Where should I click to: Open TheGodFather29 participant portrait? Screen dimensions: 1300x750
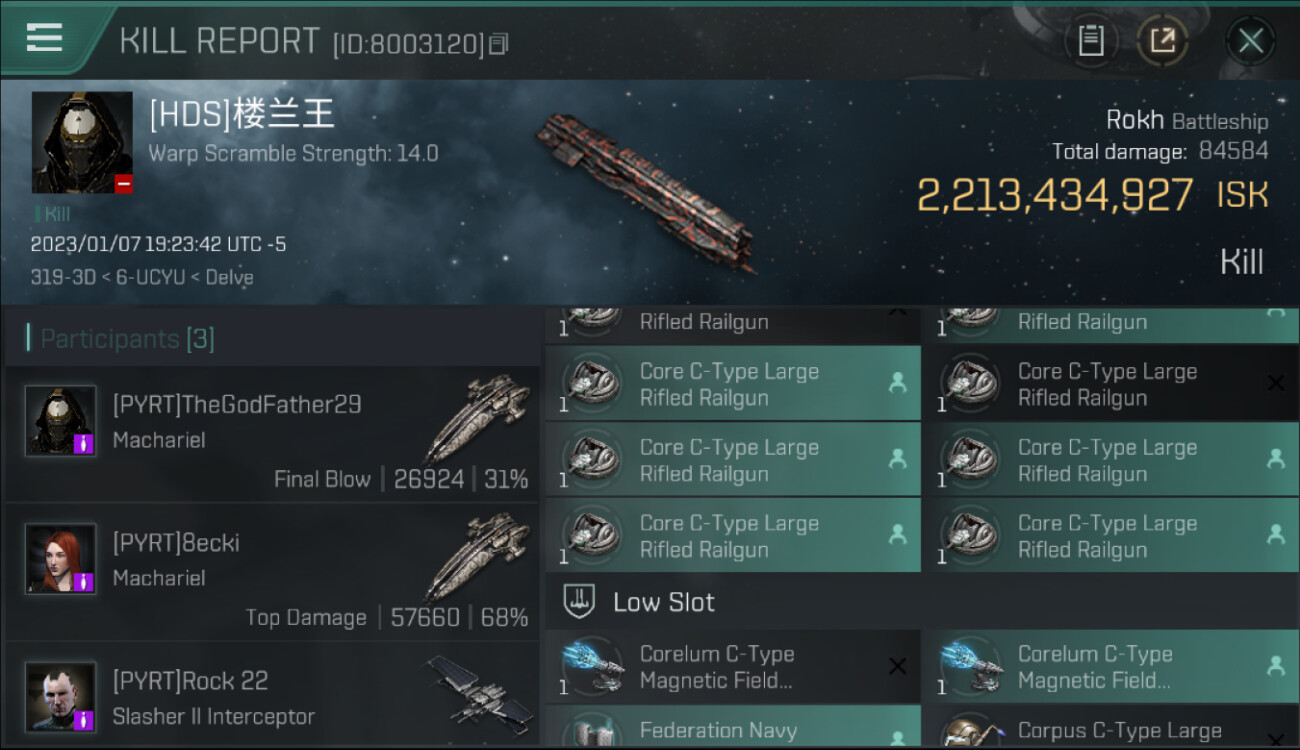click(x=61, y=420)
